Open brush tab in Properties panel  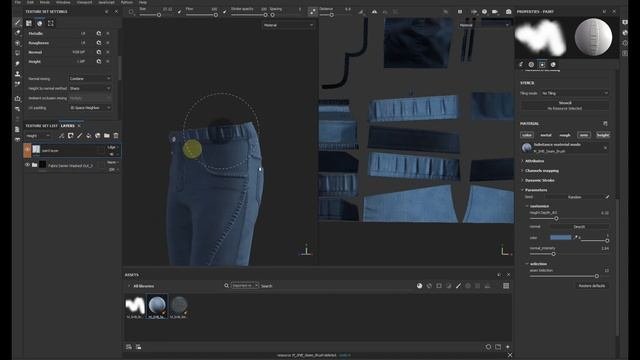point(521,64)
